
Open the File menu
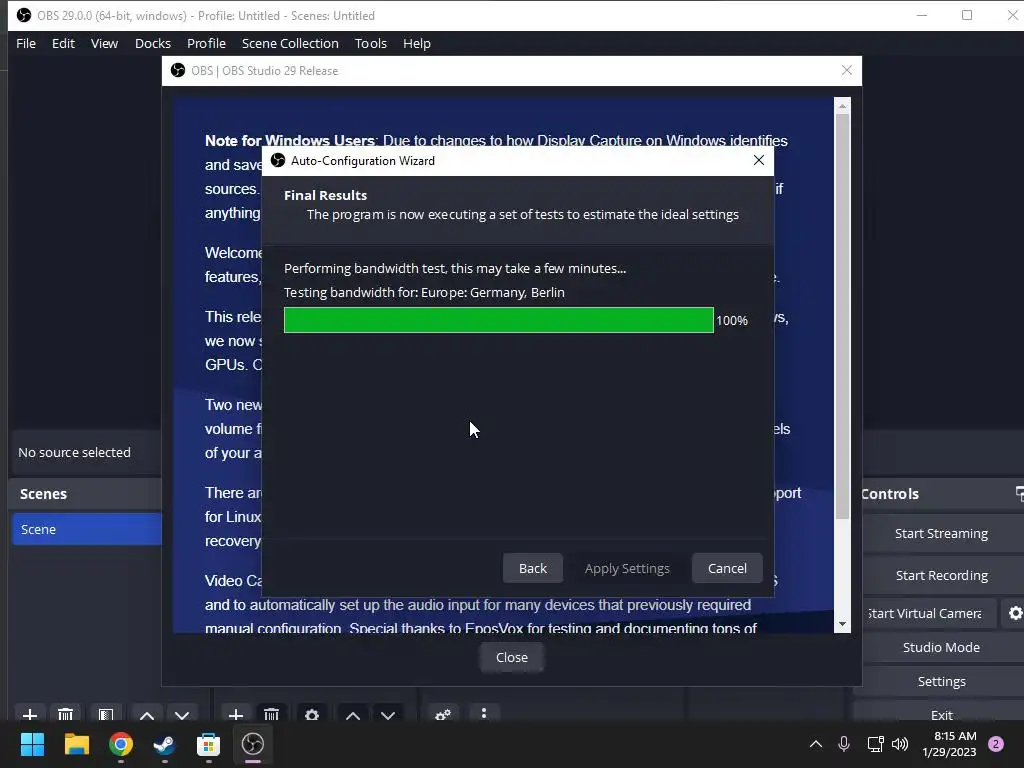coord(26,43)
